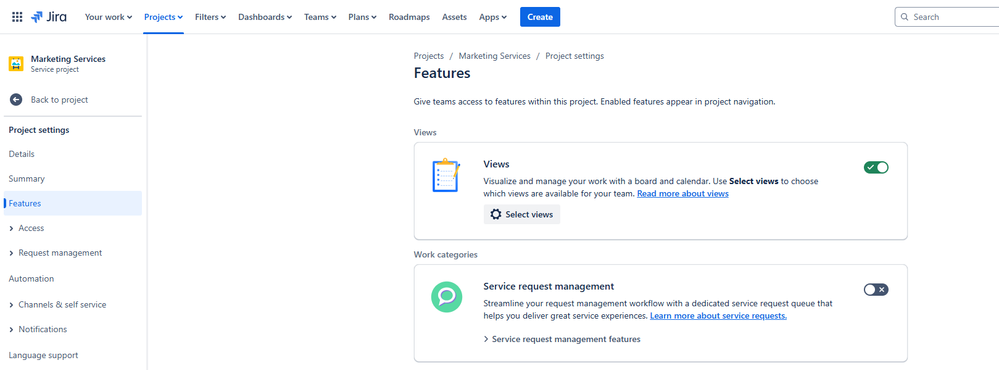Click the Work categories section label

click(445, 255)
